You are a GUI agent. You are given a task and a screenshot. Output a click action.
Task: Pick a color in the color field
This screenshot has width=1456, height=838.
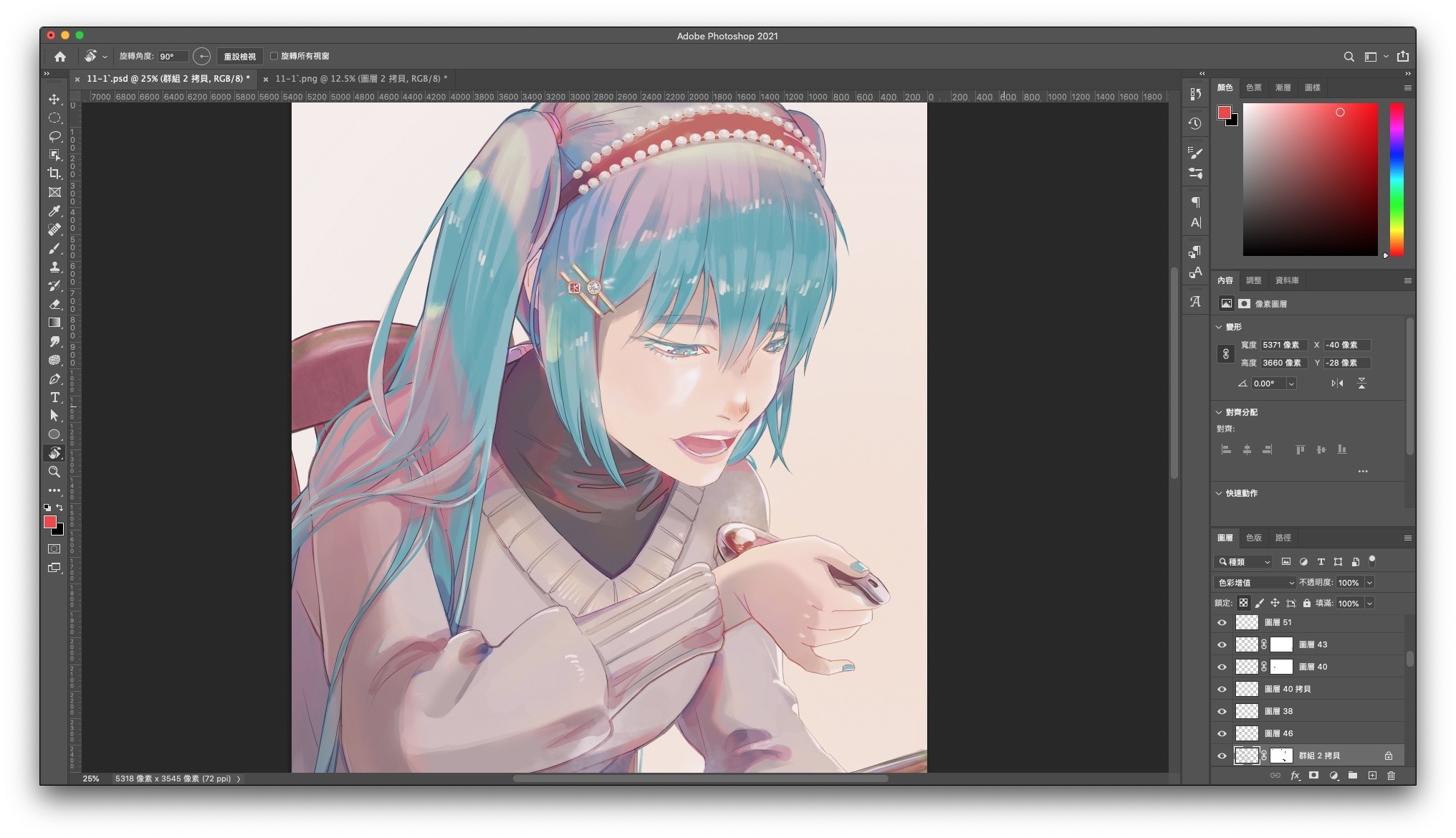click(1310, 179)
